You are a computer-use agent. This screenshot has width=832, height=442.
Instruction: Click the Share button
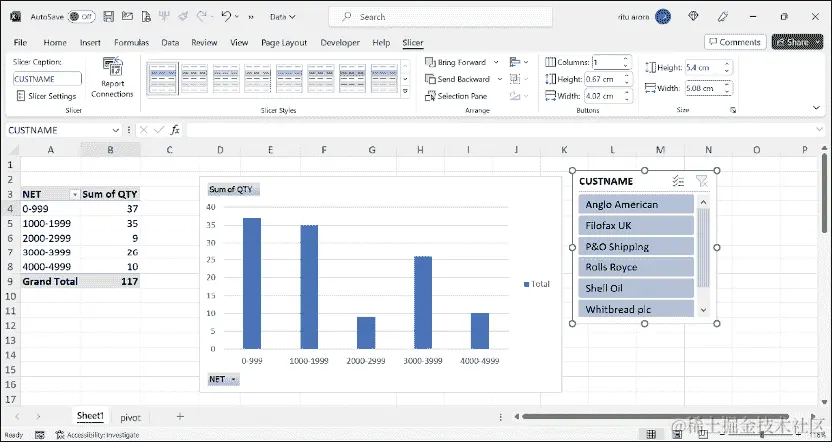click(x=797, y=42)
